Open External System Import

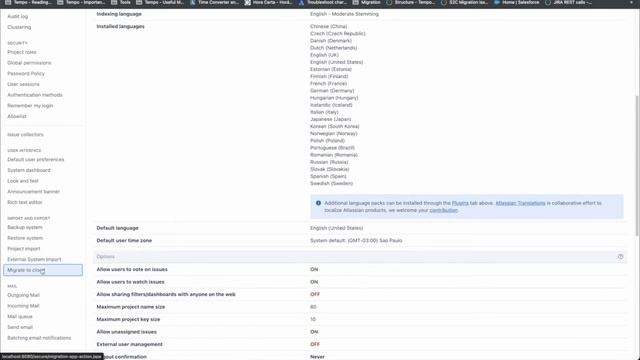click(34, 260)
